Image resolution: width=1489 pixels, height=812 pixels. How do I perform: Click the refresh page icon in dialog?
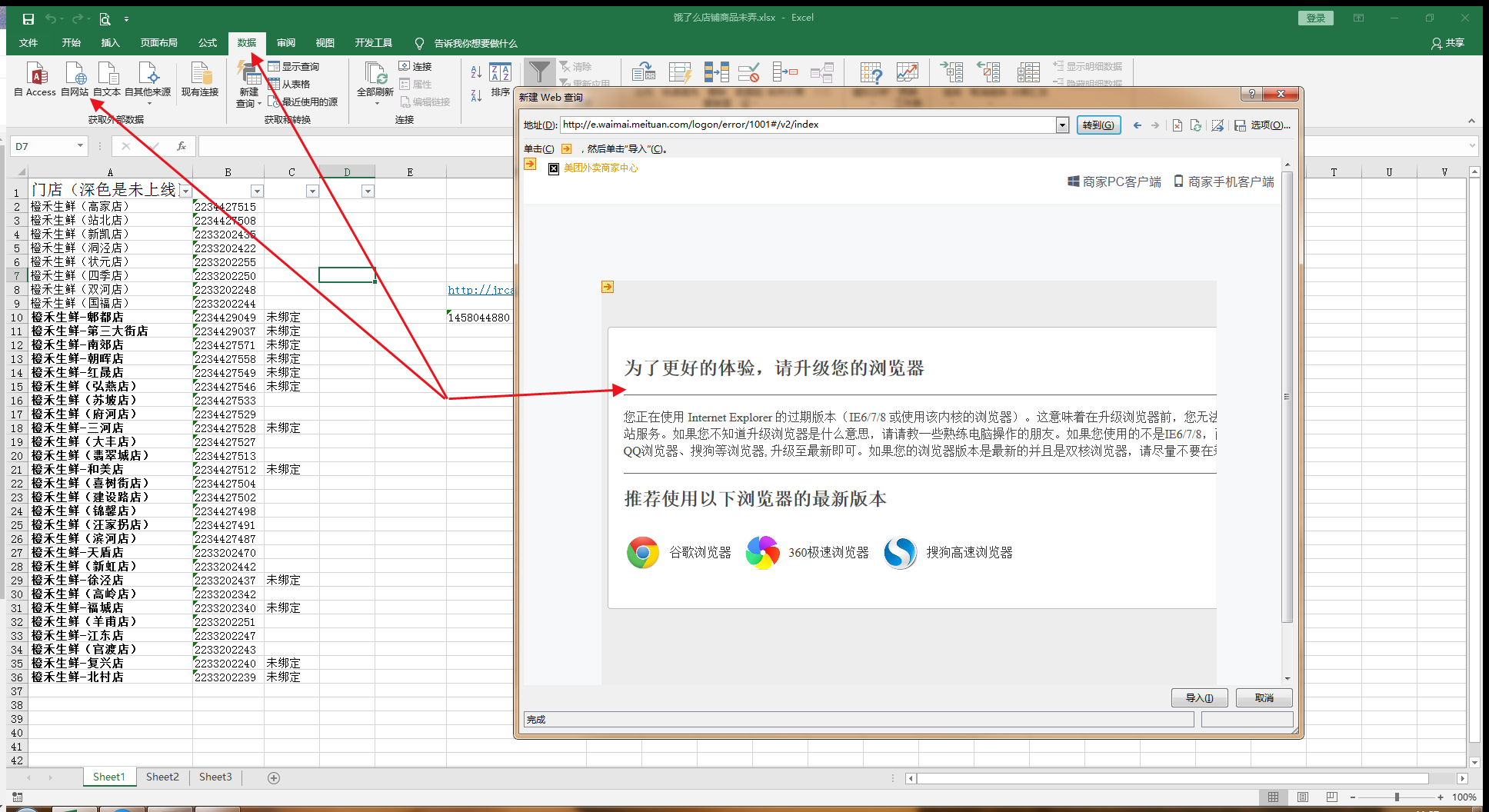click(x=1196, y=125)
